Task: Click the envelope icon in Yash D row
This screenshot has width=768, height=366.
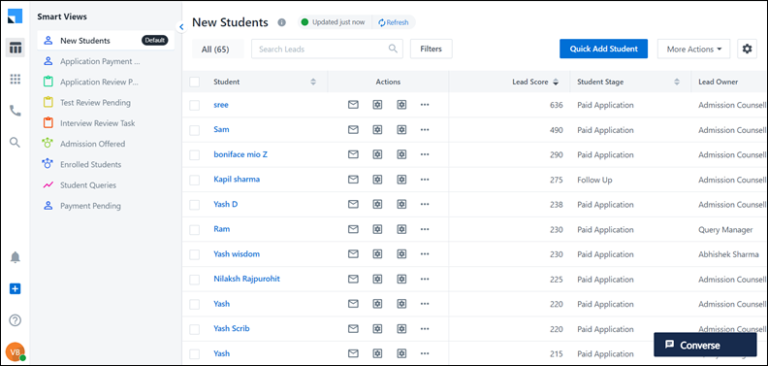Action: [x=353, y=204]
